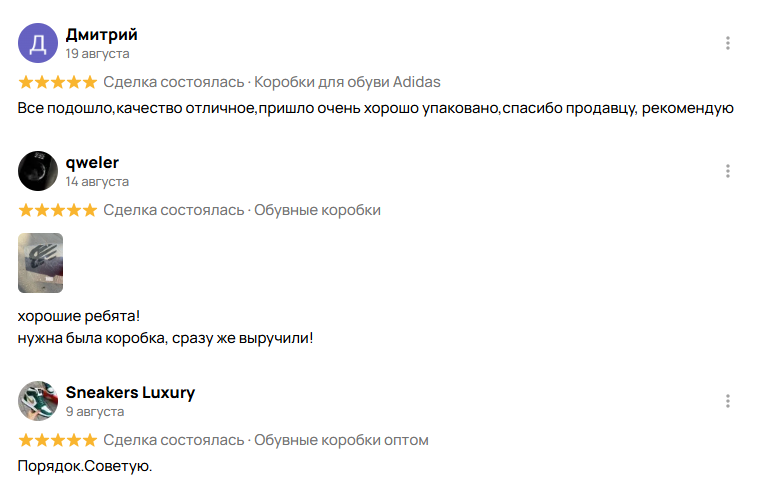Open the Sneakers Luxury profile name

130,392
